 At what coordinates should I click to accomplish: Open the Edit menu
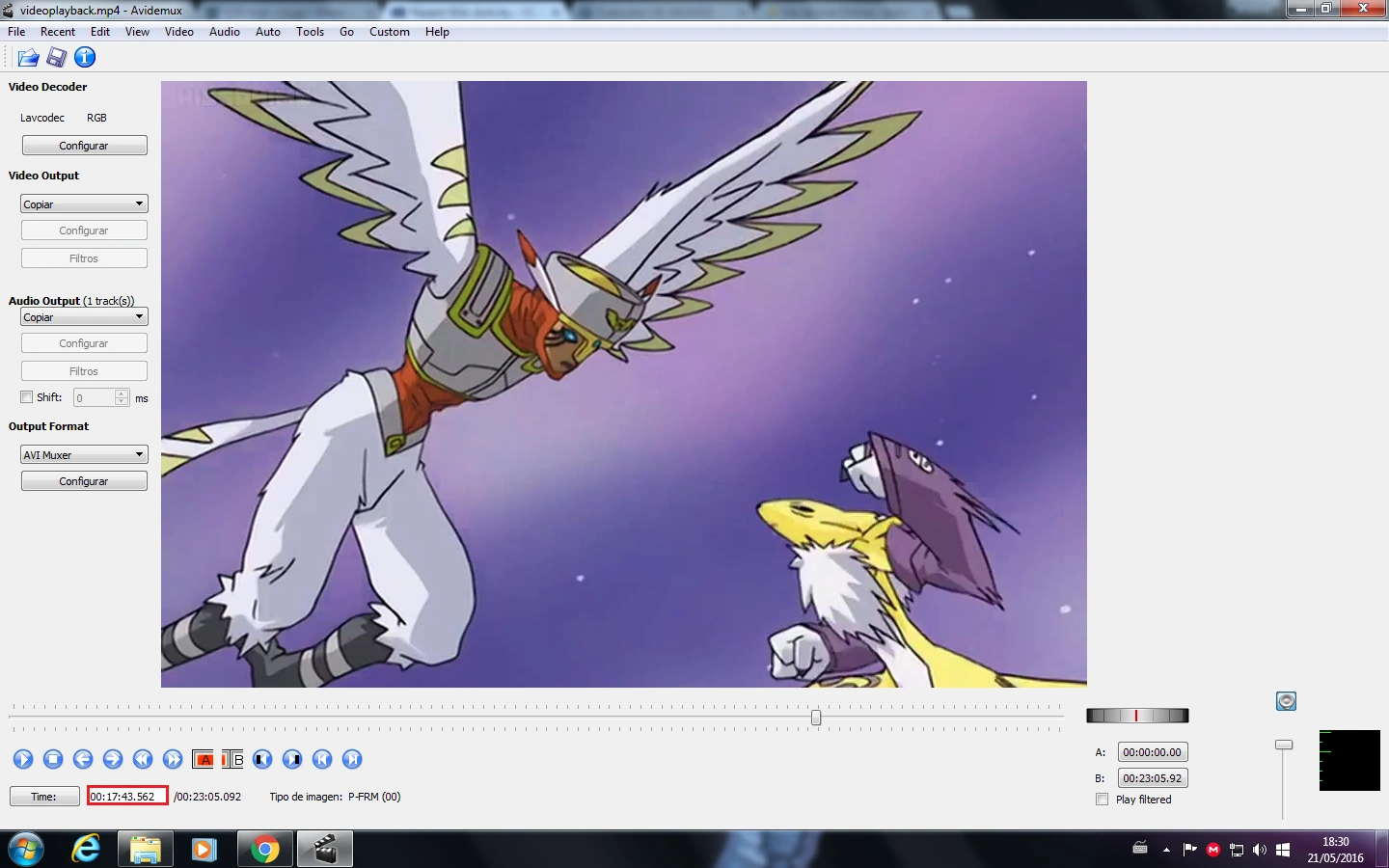point(100,32)
